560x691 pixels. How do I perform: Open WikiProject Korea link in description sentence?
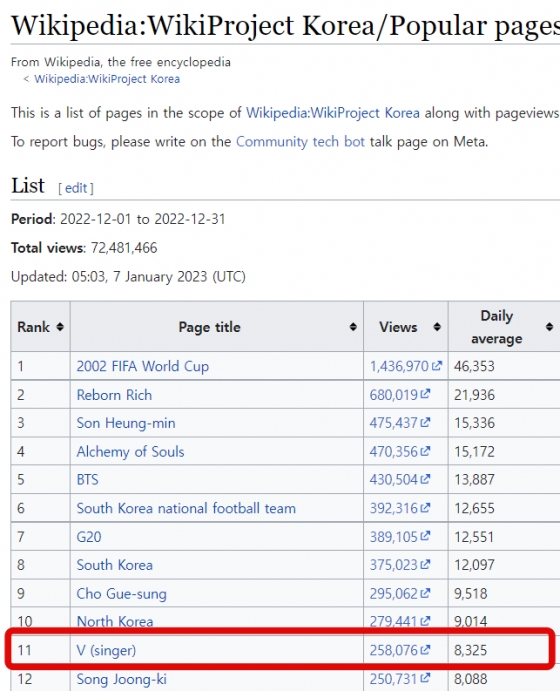[333, 113]
